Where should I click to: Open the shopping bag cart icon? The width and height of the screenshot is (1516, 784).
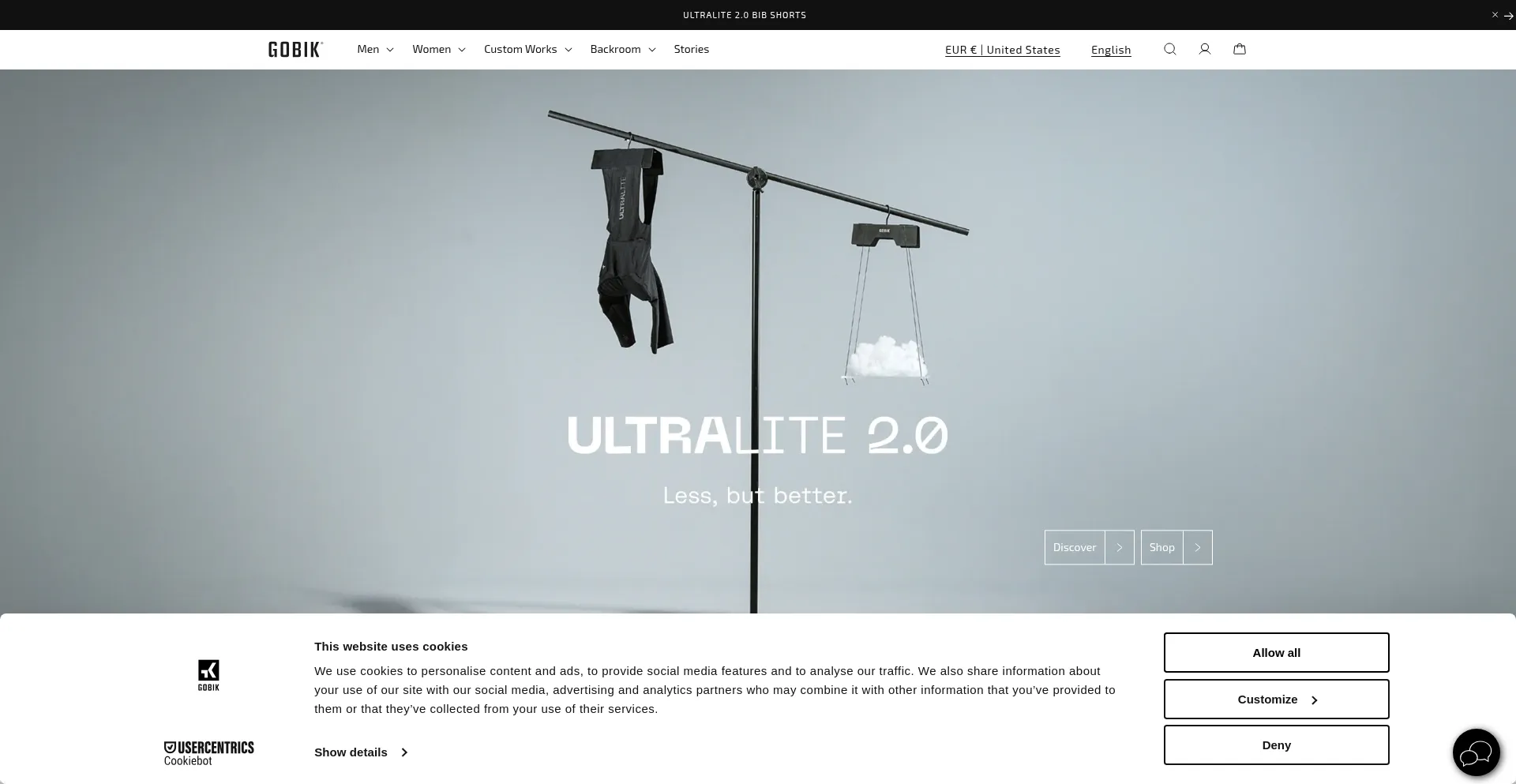[1240, 49]
